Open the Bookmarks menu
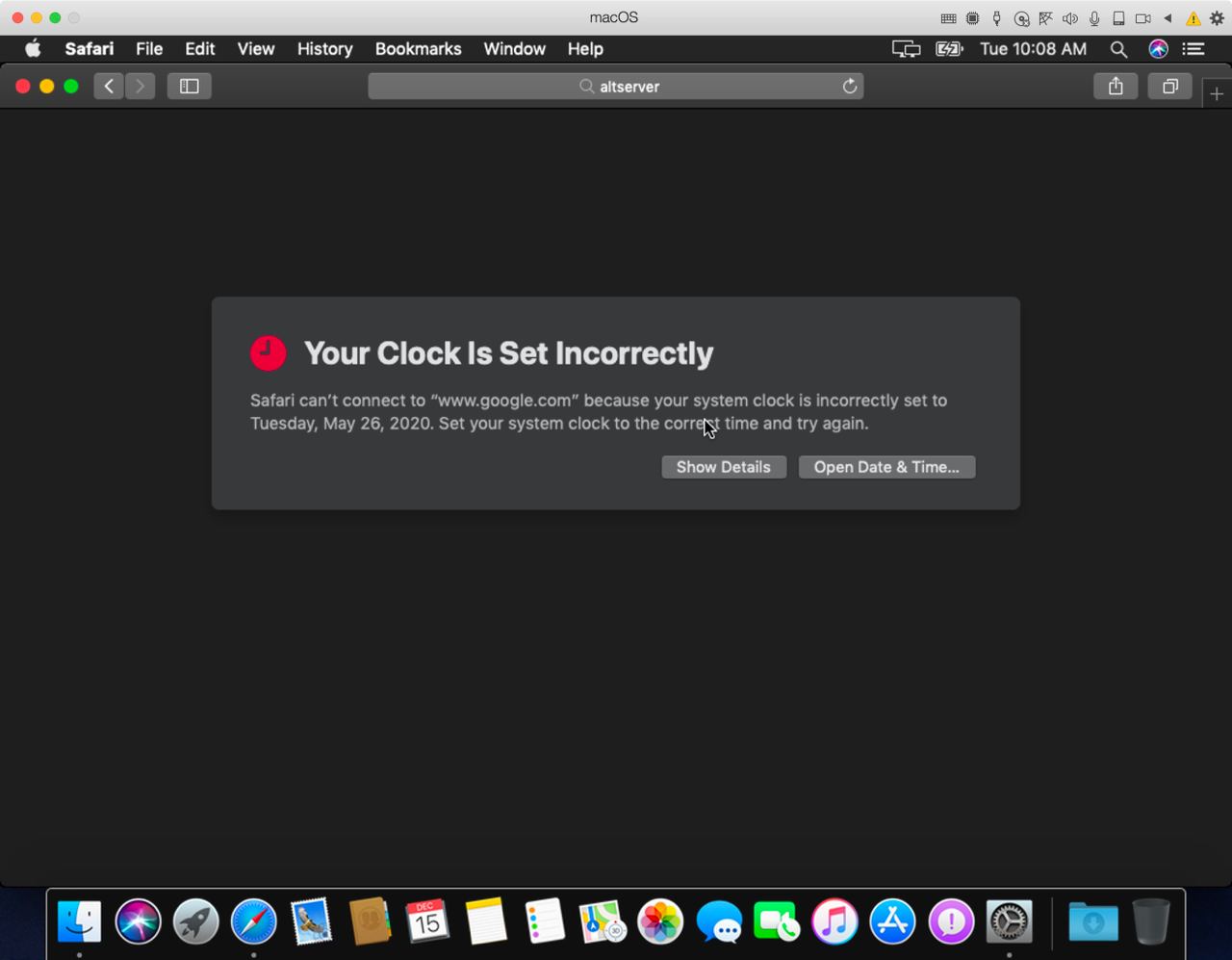The image size is (1232, 960). click(418, 49)
